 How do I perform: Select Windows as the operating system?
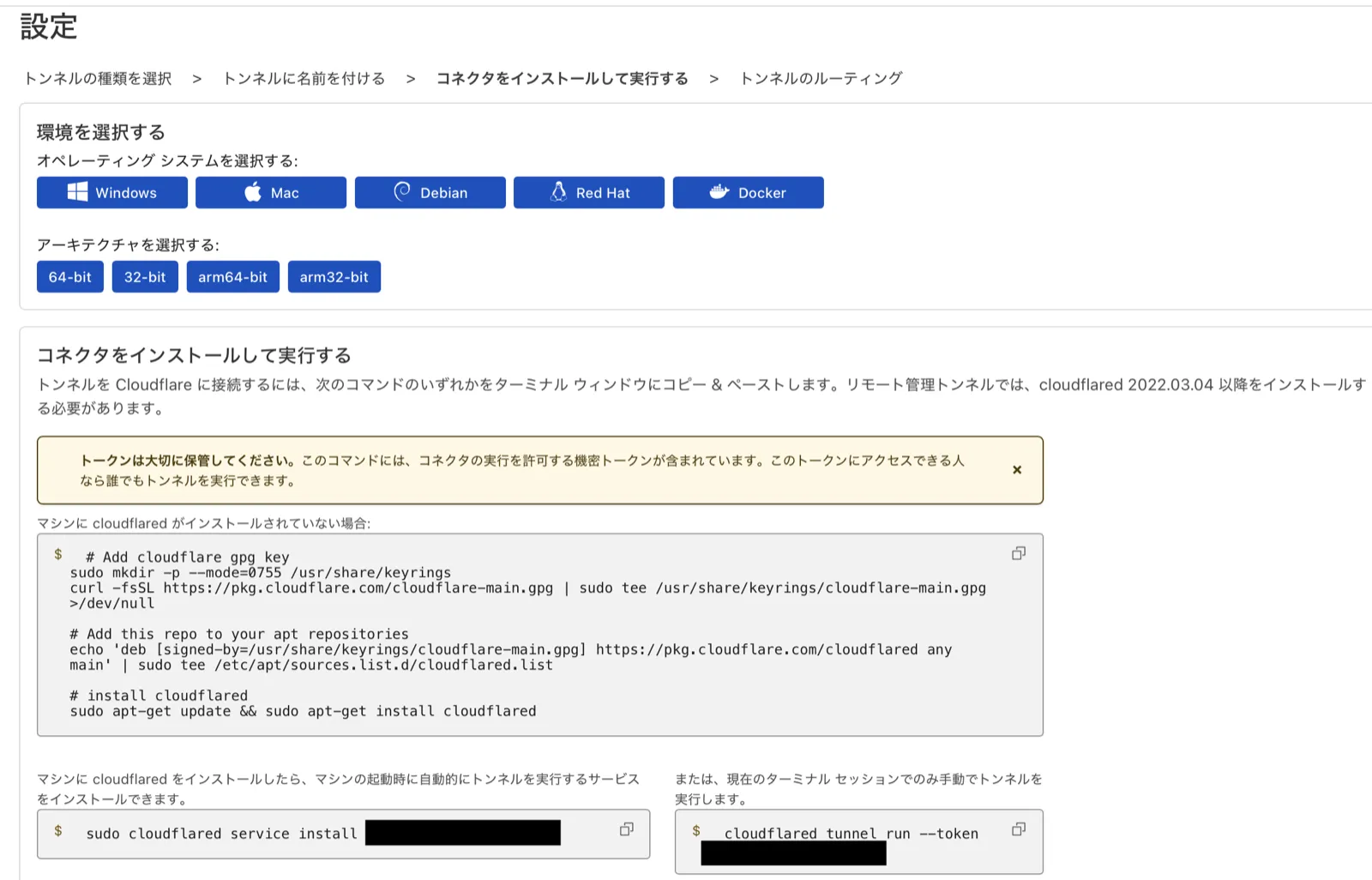(x=111, y=192)
